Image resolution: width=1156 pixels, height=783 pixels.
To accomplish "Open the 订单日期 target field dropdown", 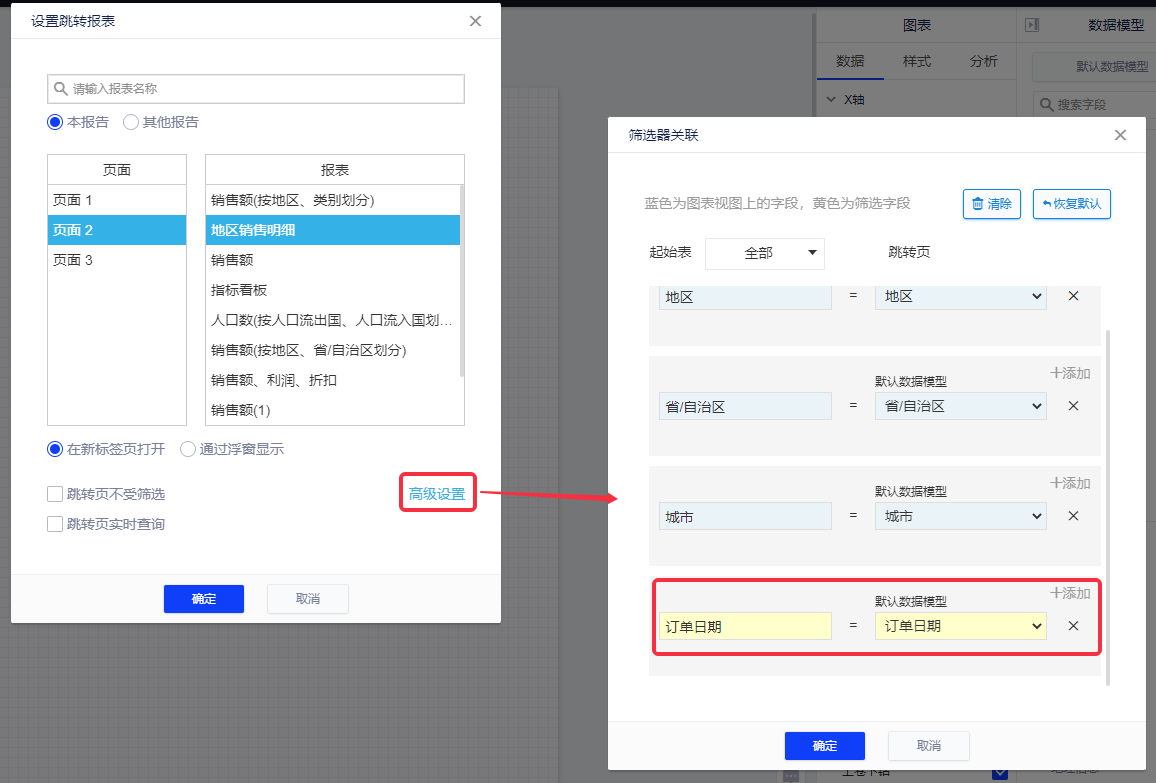I will (960, 626).
